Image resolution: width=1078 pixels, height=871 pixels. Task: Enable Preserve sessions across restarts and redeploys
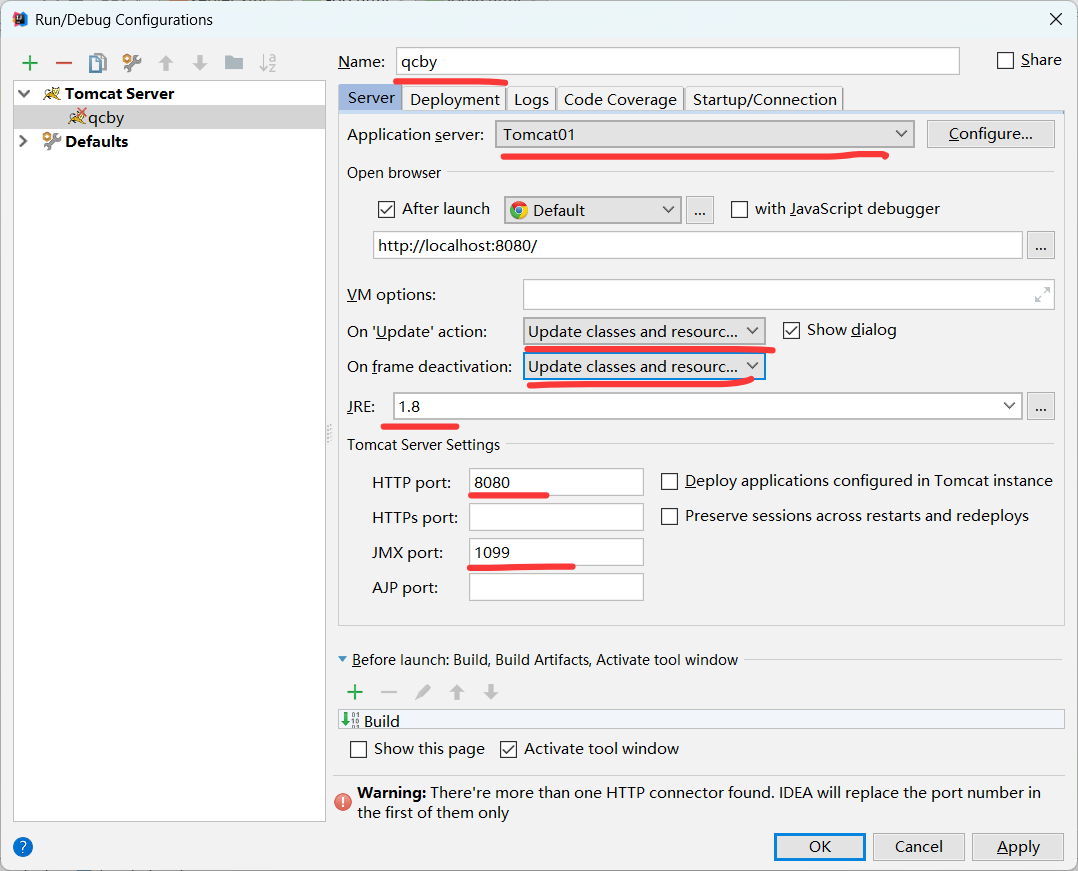click(669, 516)
